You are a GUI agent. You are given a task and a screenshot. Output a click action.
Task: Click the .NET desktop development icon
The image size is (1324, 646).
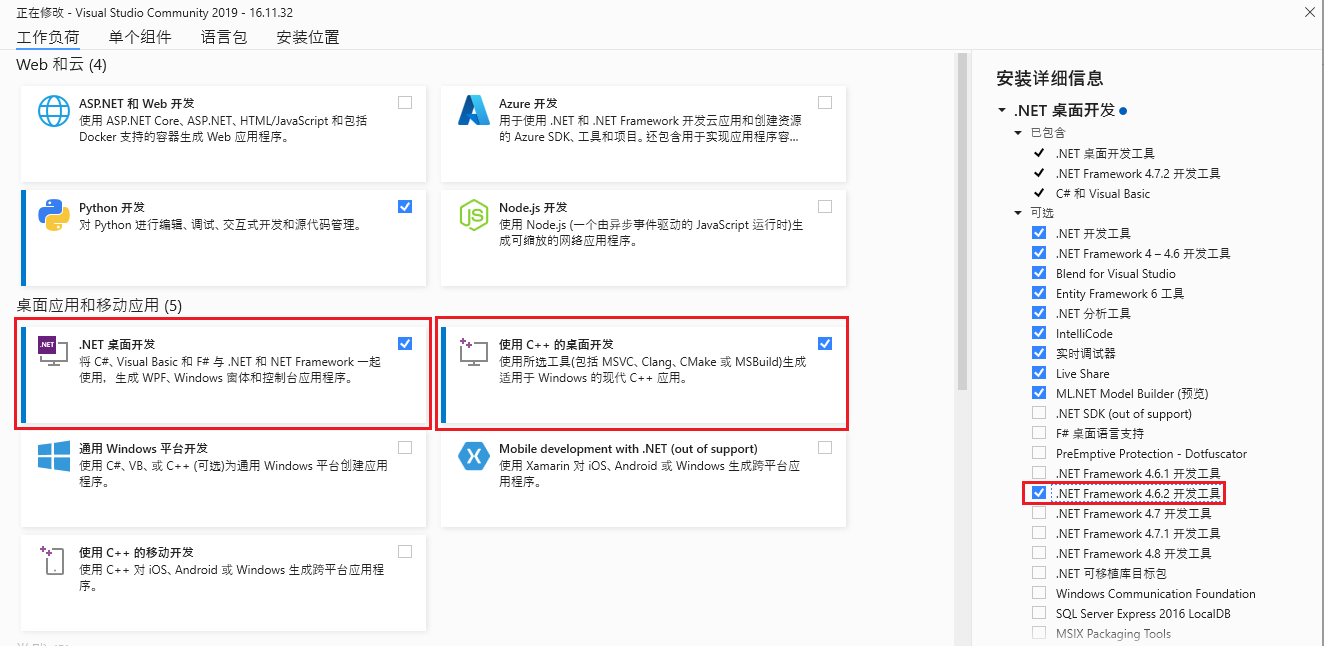[52, 352]
